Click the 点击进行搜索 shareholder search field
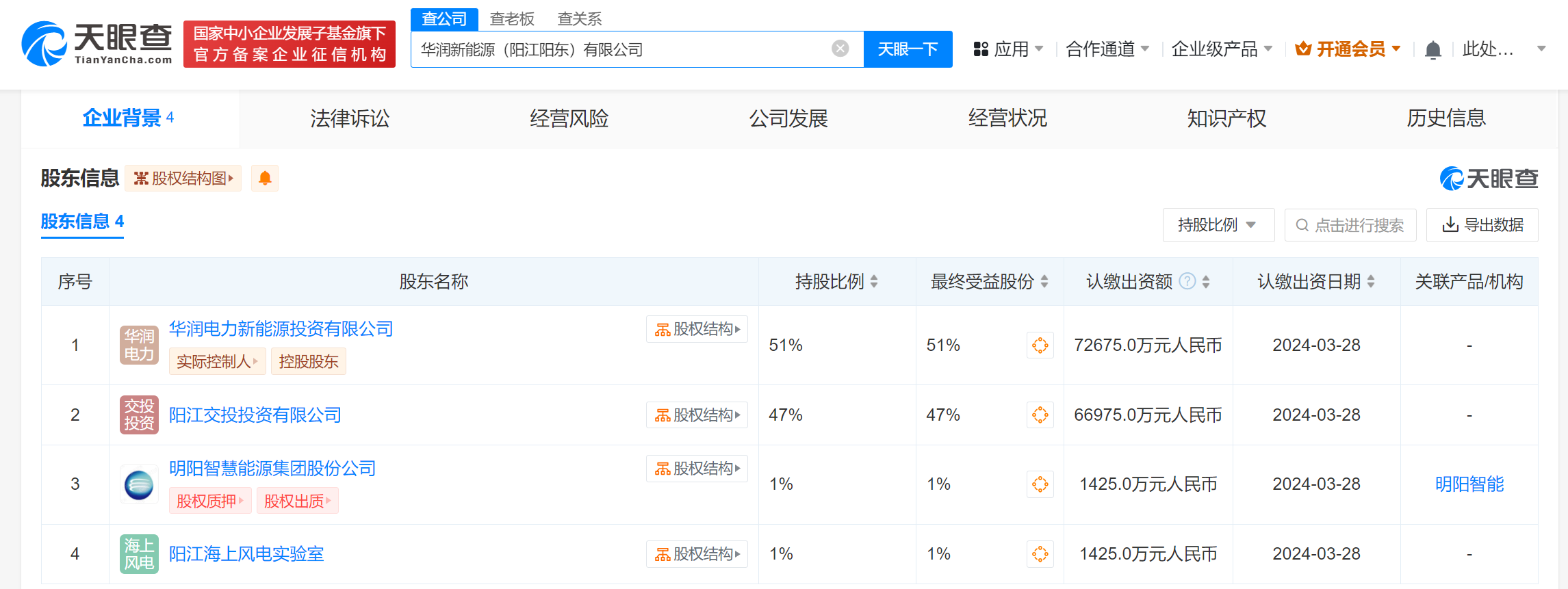This screenshot has height=589, width=1568. click(1350, 225)
